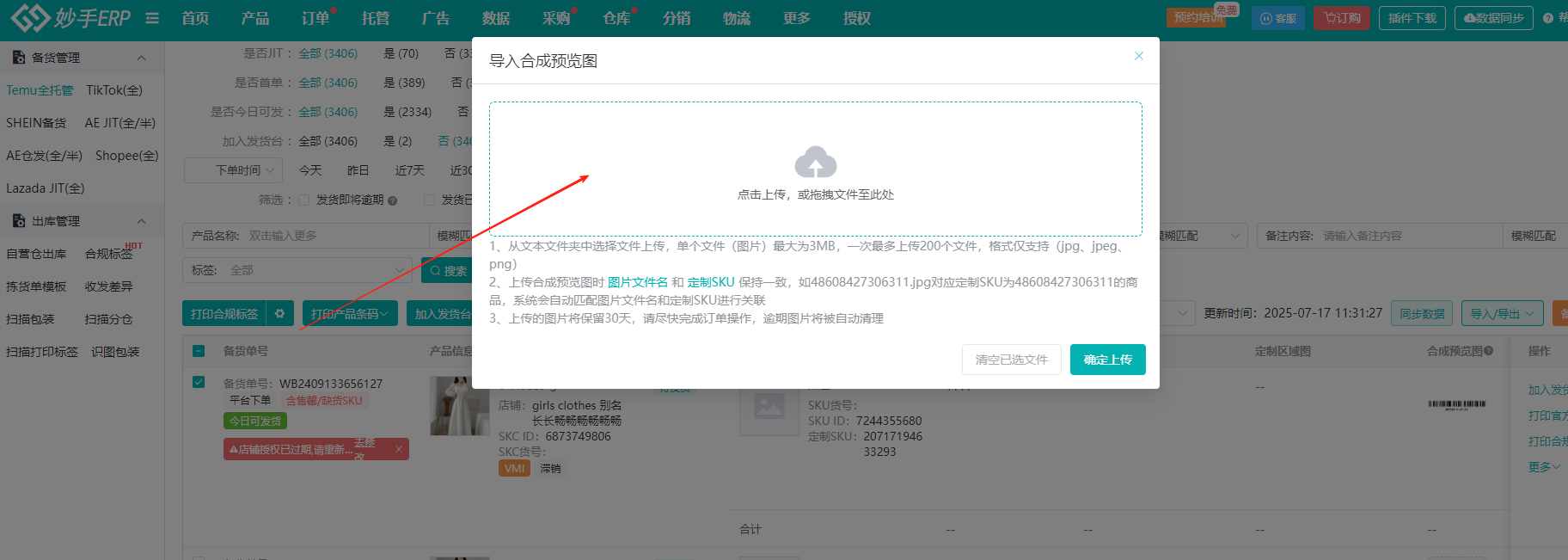Open 拣货单模板 in the sidebar
The height and width of the screenshot is (560, 1568).
[36, 286]
